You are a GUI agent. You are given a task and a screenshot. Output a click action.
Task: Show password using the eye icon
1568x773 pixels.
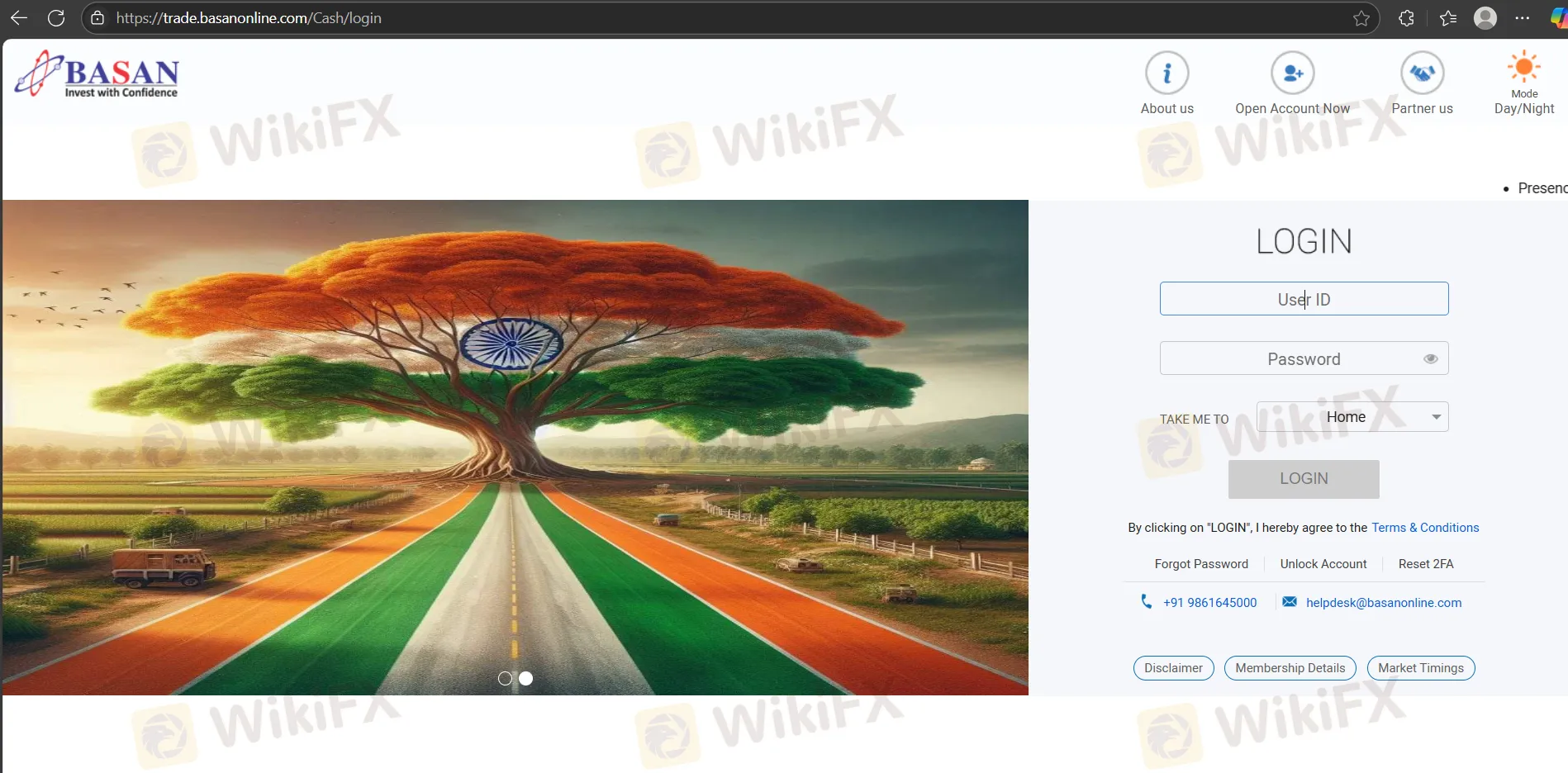[1430, 358]
